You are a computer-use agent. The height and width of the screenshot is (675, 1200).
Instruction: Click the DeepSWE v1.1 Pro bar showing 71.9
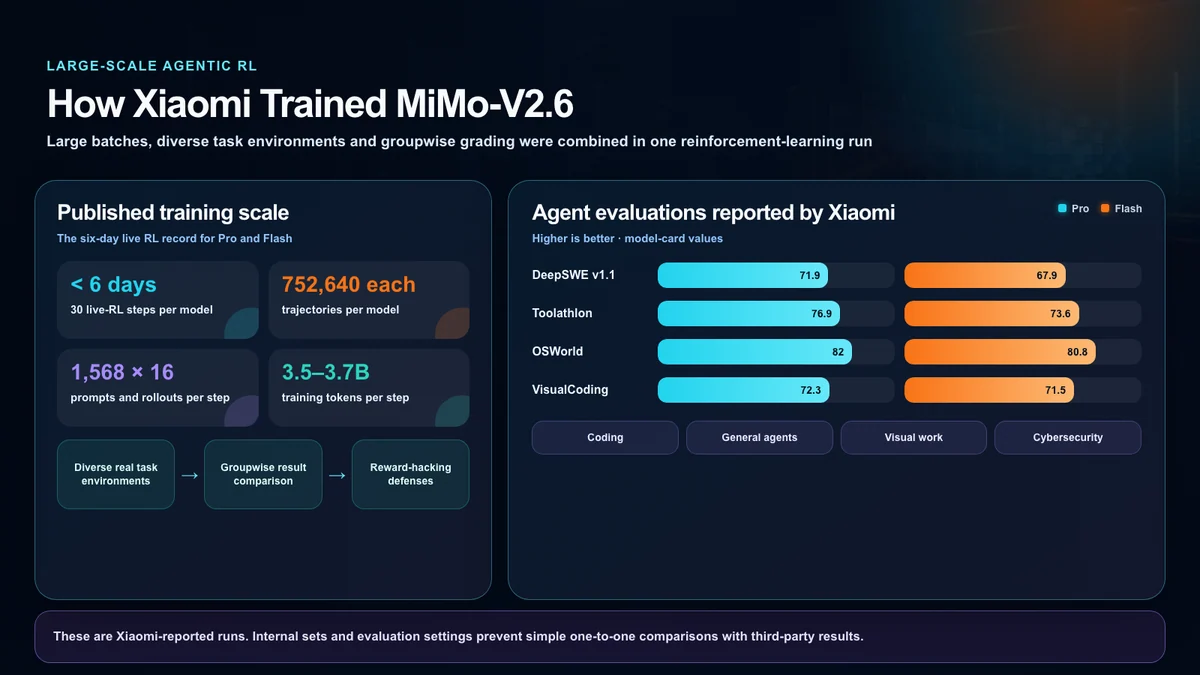tap(743, 275)
